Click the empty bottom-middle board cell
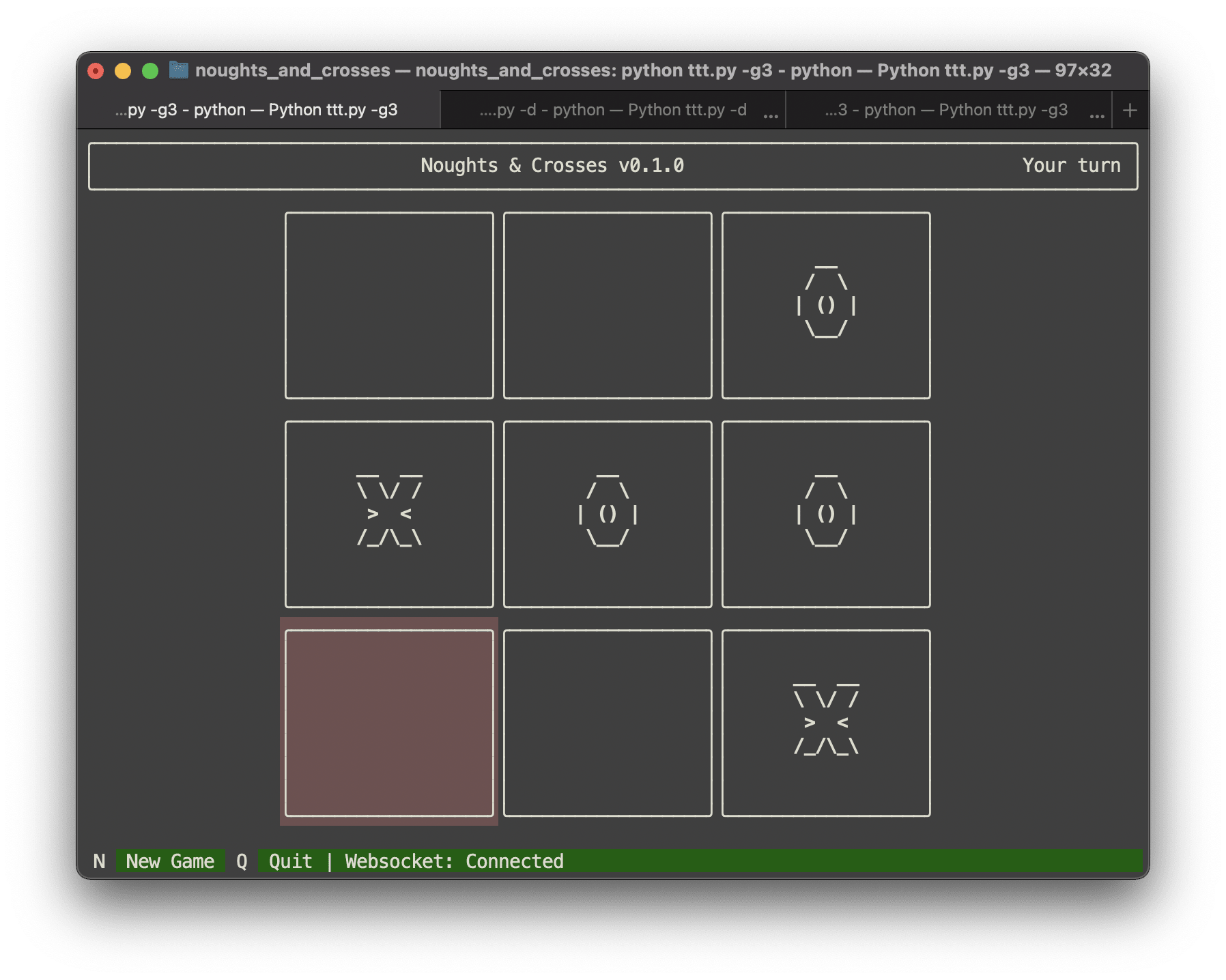 608,722
